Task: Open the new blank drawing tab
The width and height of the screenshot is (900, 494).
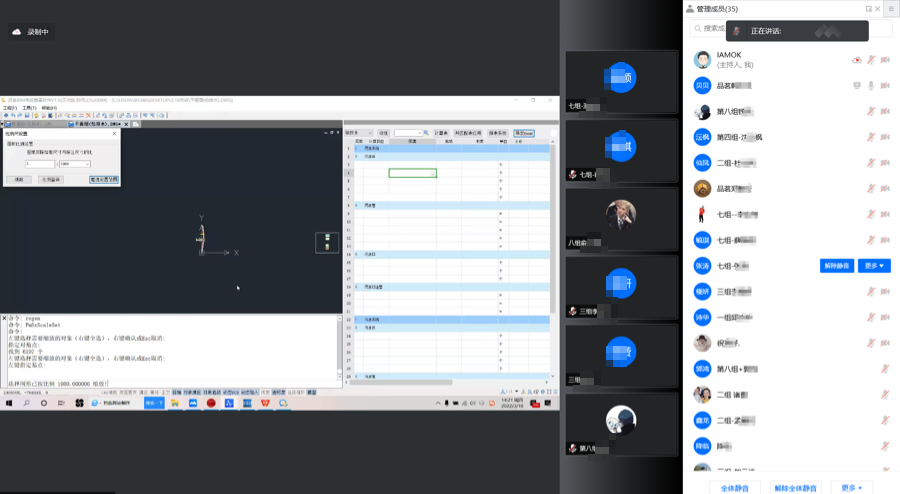Action: point(136,124)
